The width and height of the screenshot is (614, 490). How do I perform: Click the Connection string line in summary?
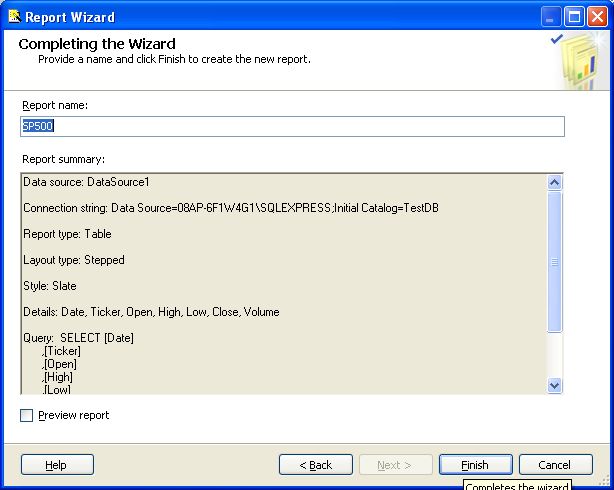[230, 208]
